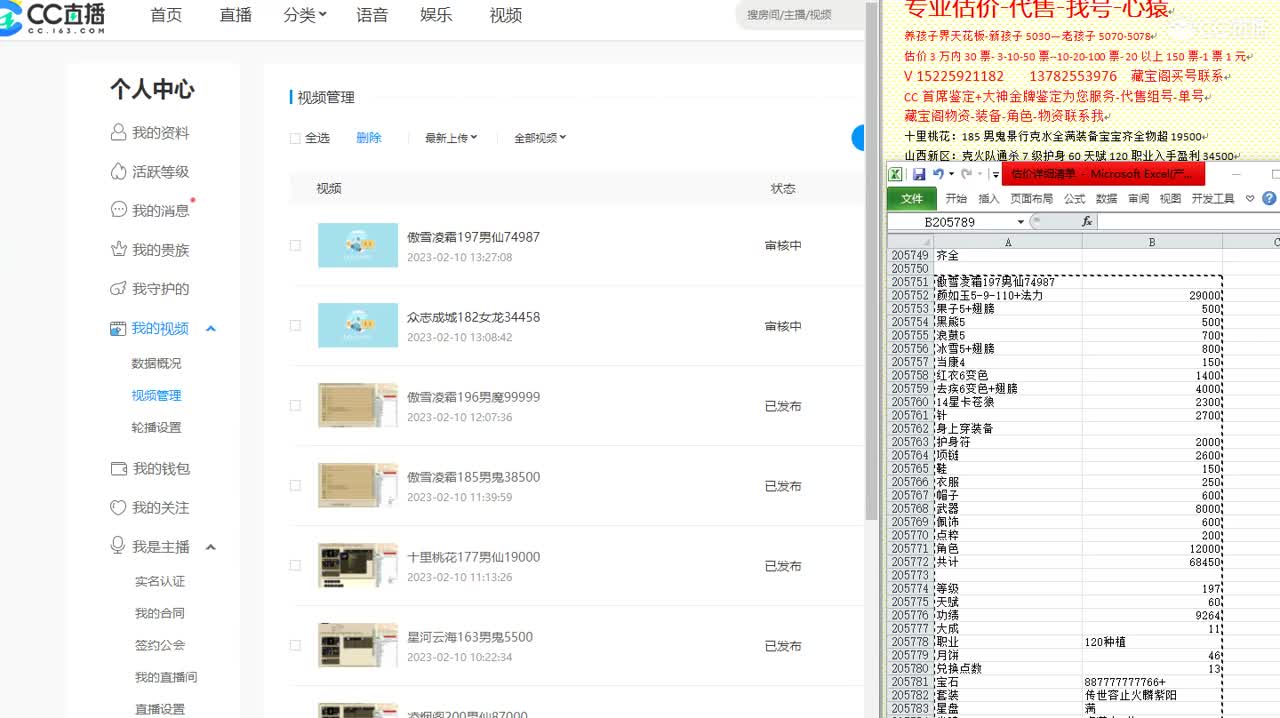Check the box for 傲雪凌霜196男魔99999

click(295, 405)
